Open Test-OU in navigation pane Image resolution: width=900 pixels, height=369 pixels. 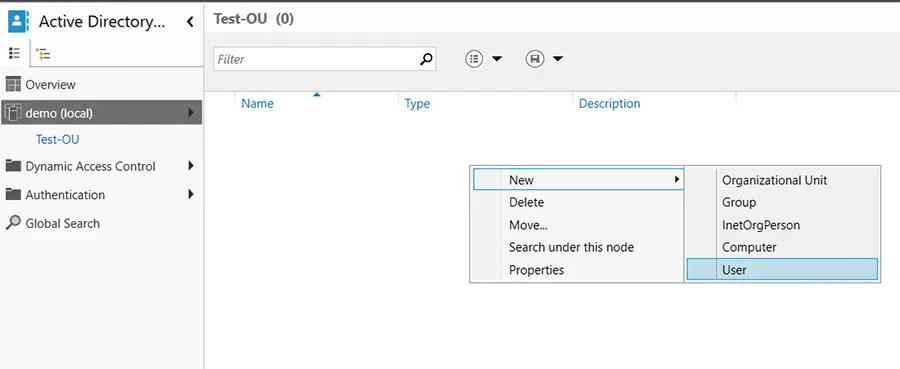point(57,139)
